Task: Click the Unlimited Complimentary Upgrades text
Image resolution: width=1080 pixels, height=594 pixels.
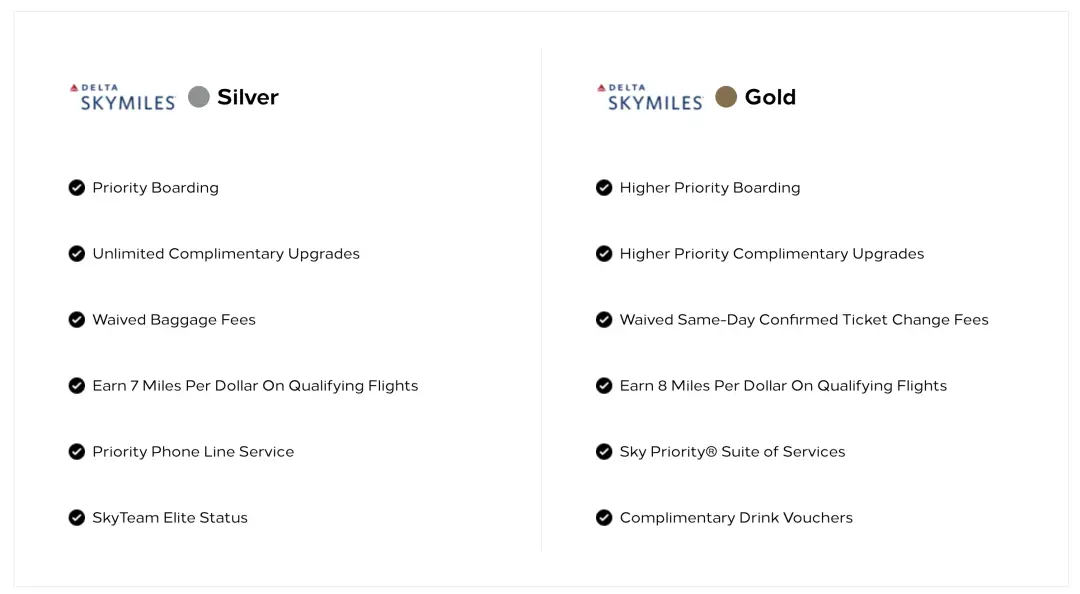Action: (226, 254)
